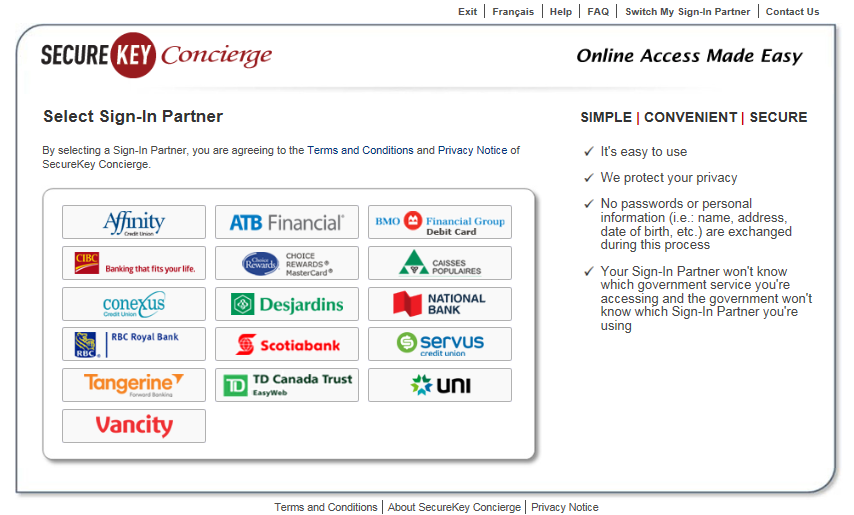Choose Desjardins as sign-in partner
Viewport: 854px width, 515px height.
click(287, 304)
